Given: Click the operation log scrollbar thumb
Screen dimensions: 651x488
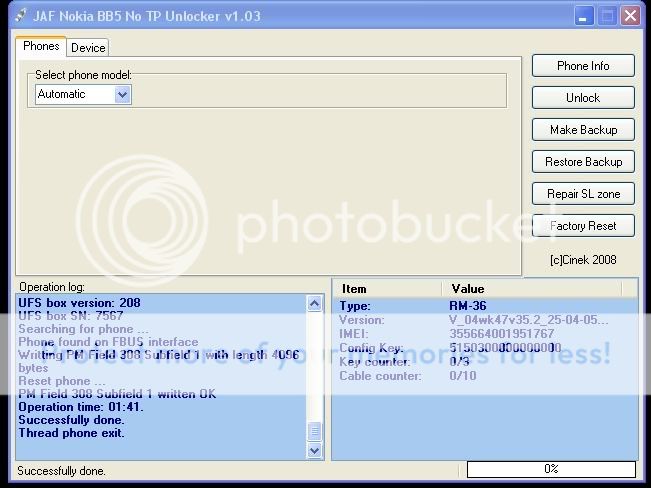Looking at the screenshot, I should (x=315, y=431).
